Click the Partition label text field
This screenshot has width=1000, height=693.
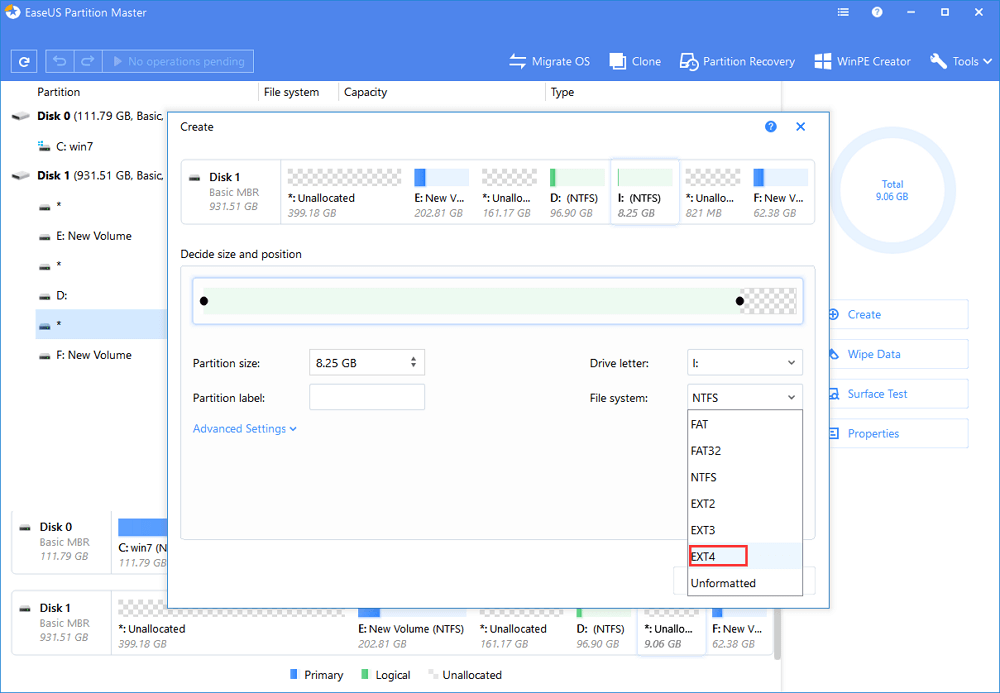[366, 398]
